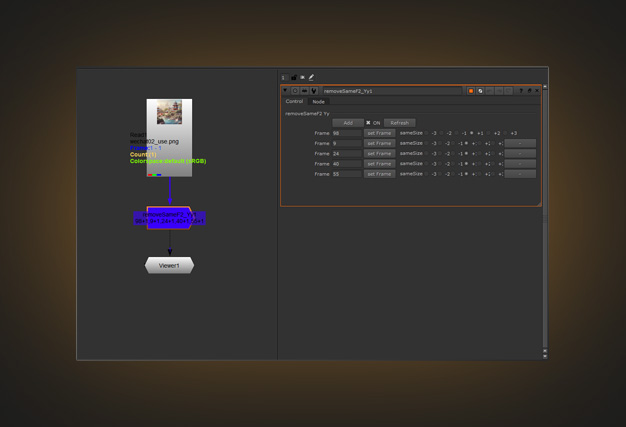626x427 pixels.
Task: Click the orange node color button
Action: point(471,91)
